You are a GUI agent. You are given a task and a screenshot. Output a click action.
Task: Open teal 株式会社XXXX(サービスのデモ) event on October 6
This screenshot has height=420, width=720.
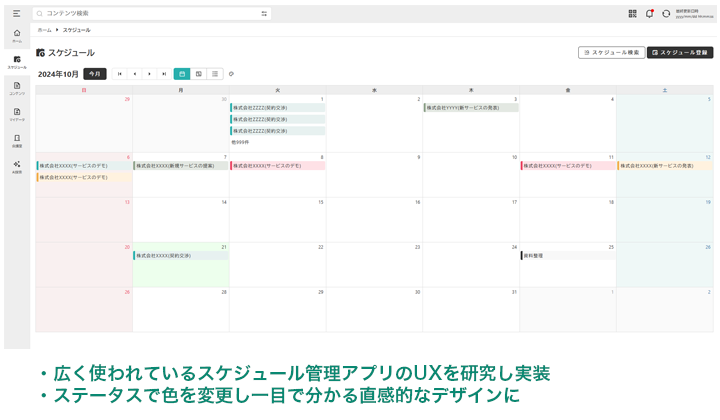point(84,166)
